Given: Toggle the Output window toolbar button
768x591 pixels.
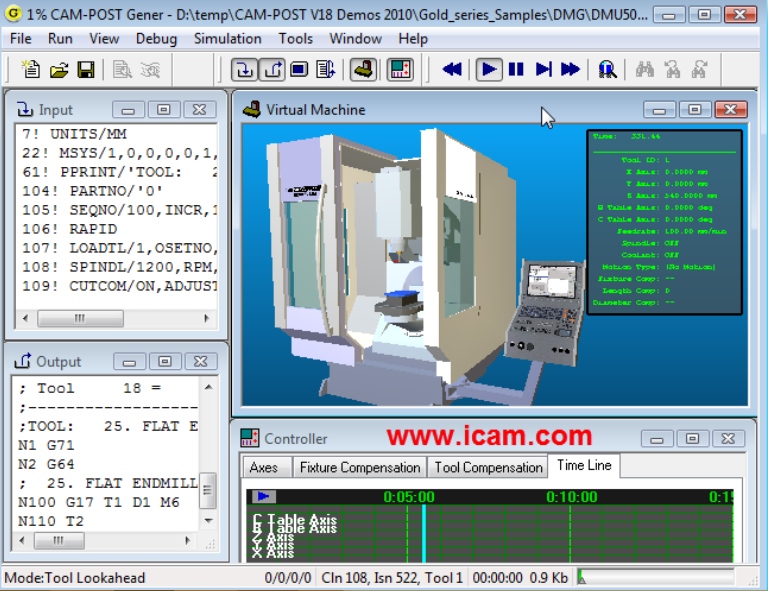Looking at the screenshot, I should point(272,70).
